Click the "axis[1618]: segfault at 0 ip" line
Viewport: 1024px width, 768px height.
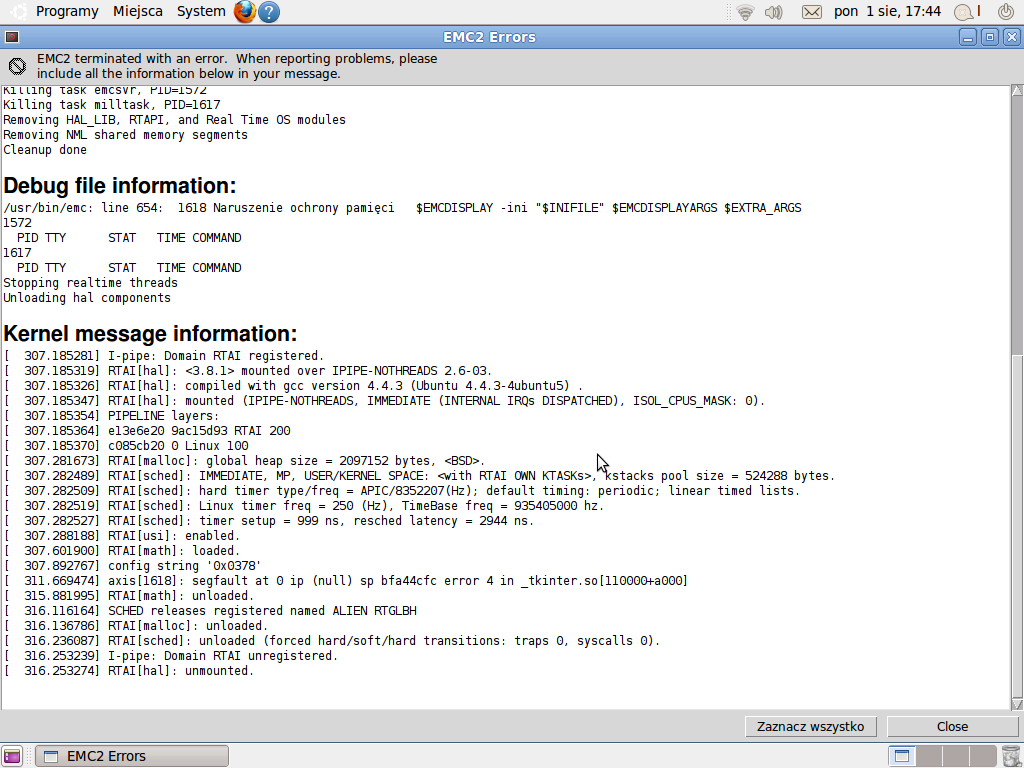click(x=345, y=581)
